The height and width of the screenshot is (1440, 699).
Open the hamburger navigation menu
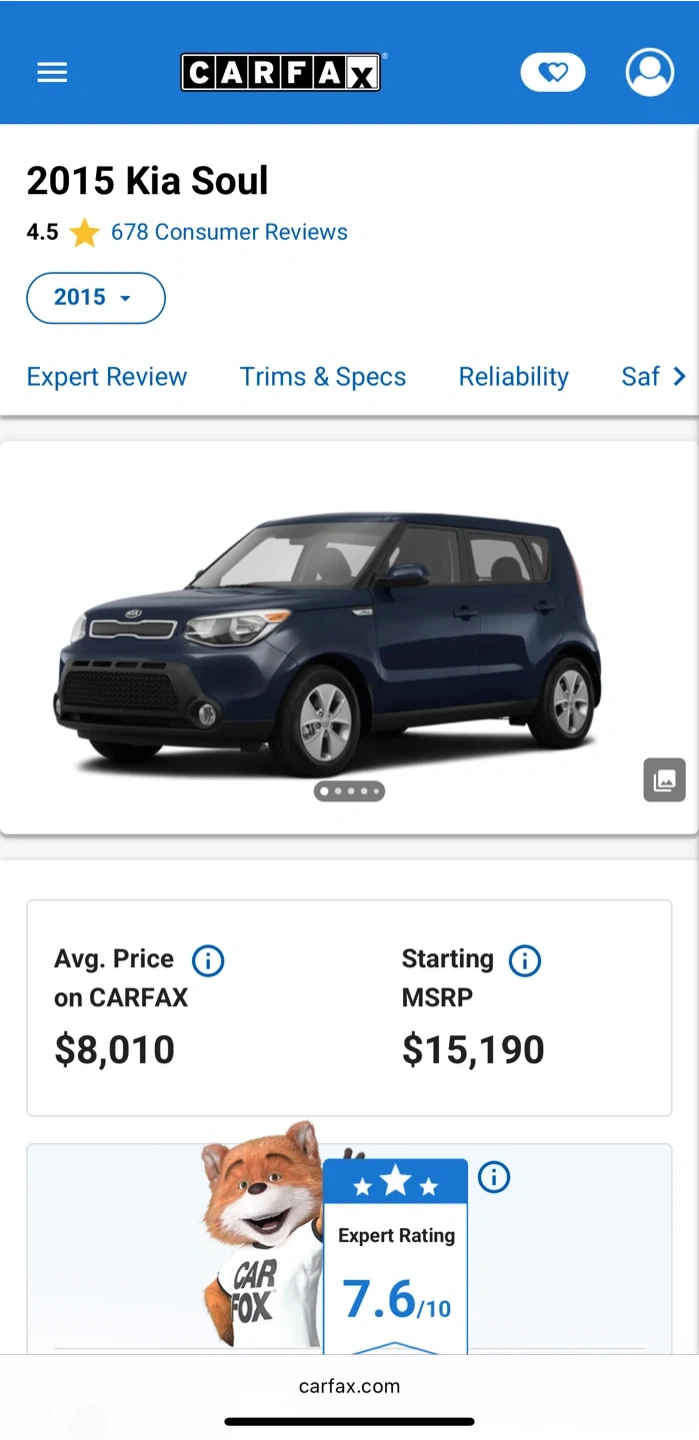pos(52,73)
